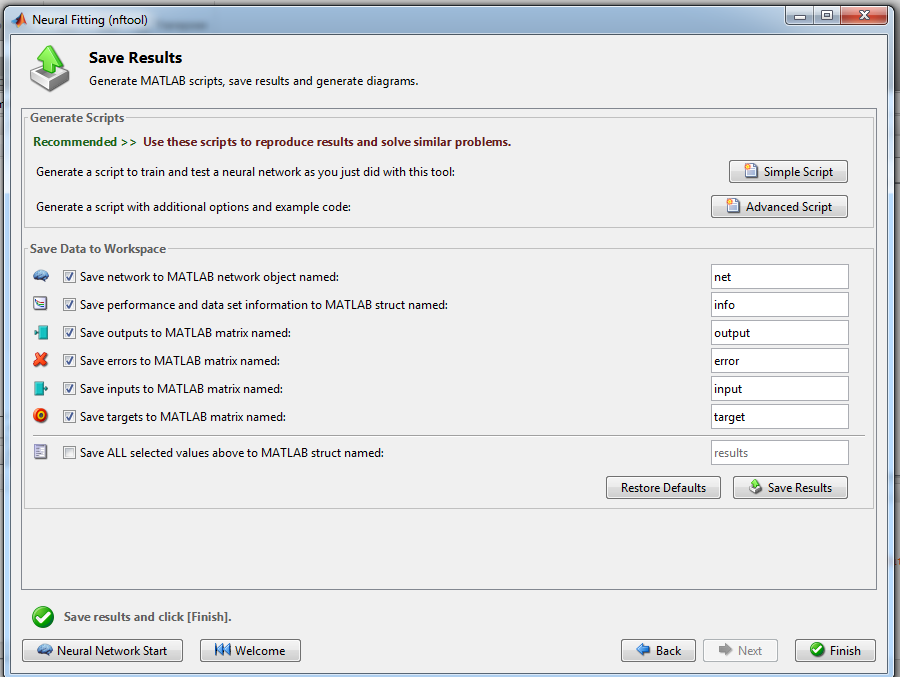Minimize the nftool window

point(800,16)
